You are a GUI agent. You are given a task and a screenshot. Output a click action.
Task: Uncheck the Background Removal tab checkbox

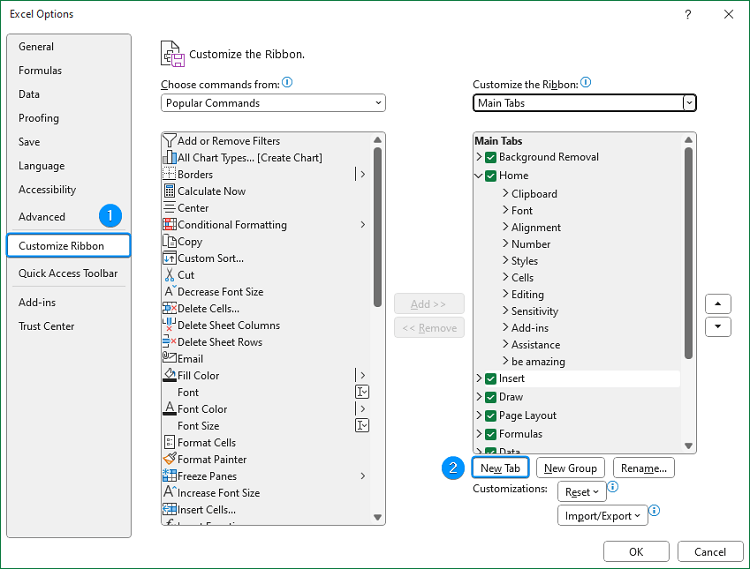pos(490,157)
